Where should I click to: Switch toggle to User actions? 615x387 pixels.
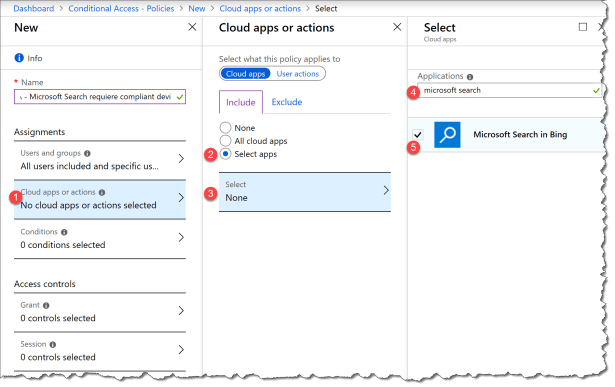tap(298, 74)
